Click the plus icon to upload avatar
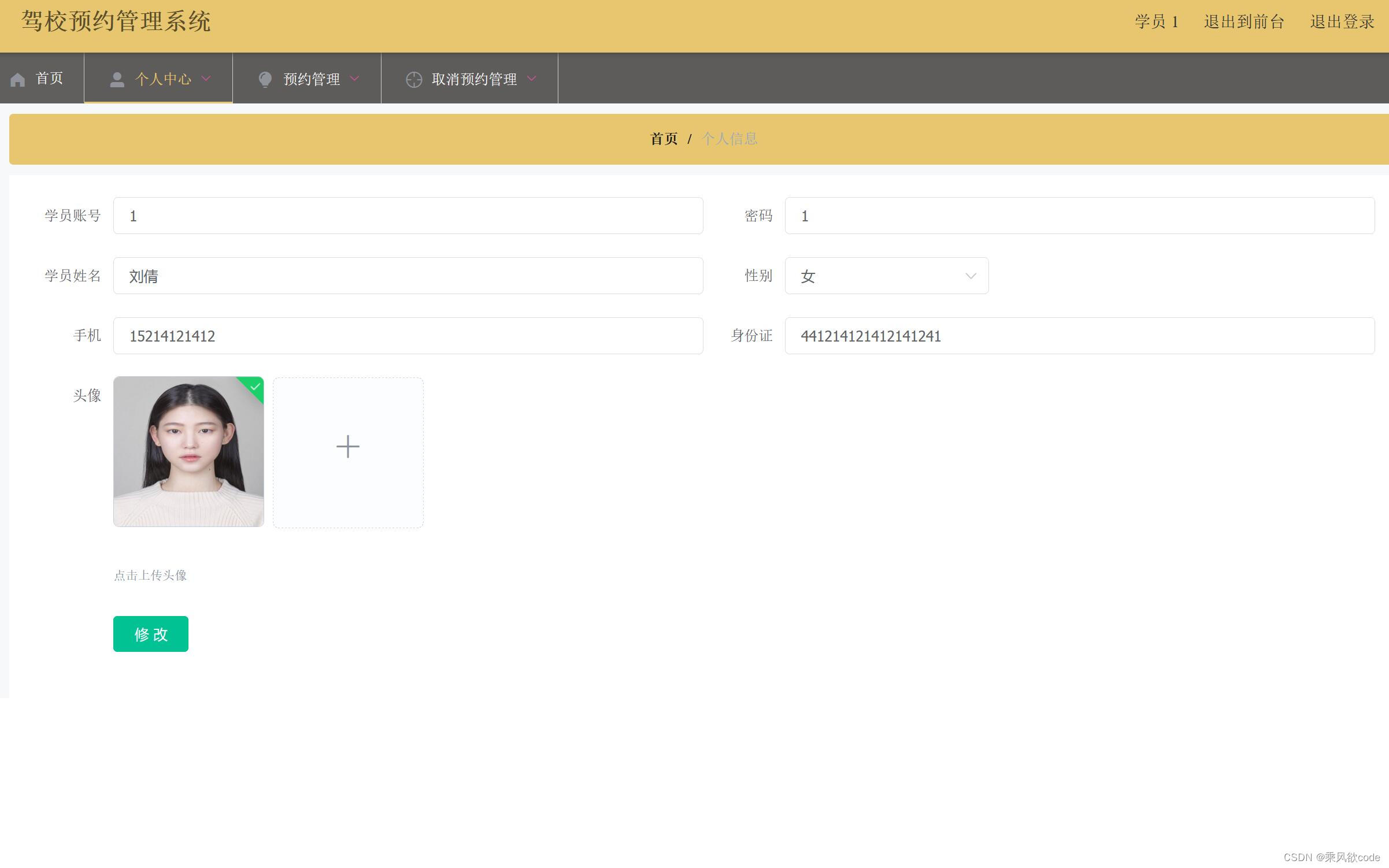This screenshot has width=1389, height=868. pyautogui.click(x=348, y=447)
